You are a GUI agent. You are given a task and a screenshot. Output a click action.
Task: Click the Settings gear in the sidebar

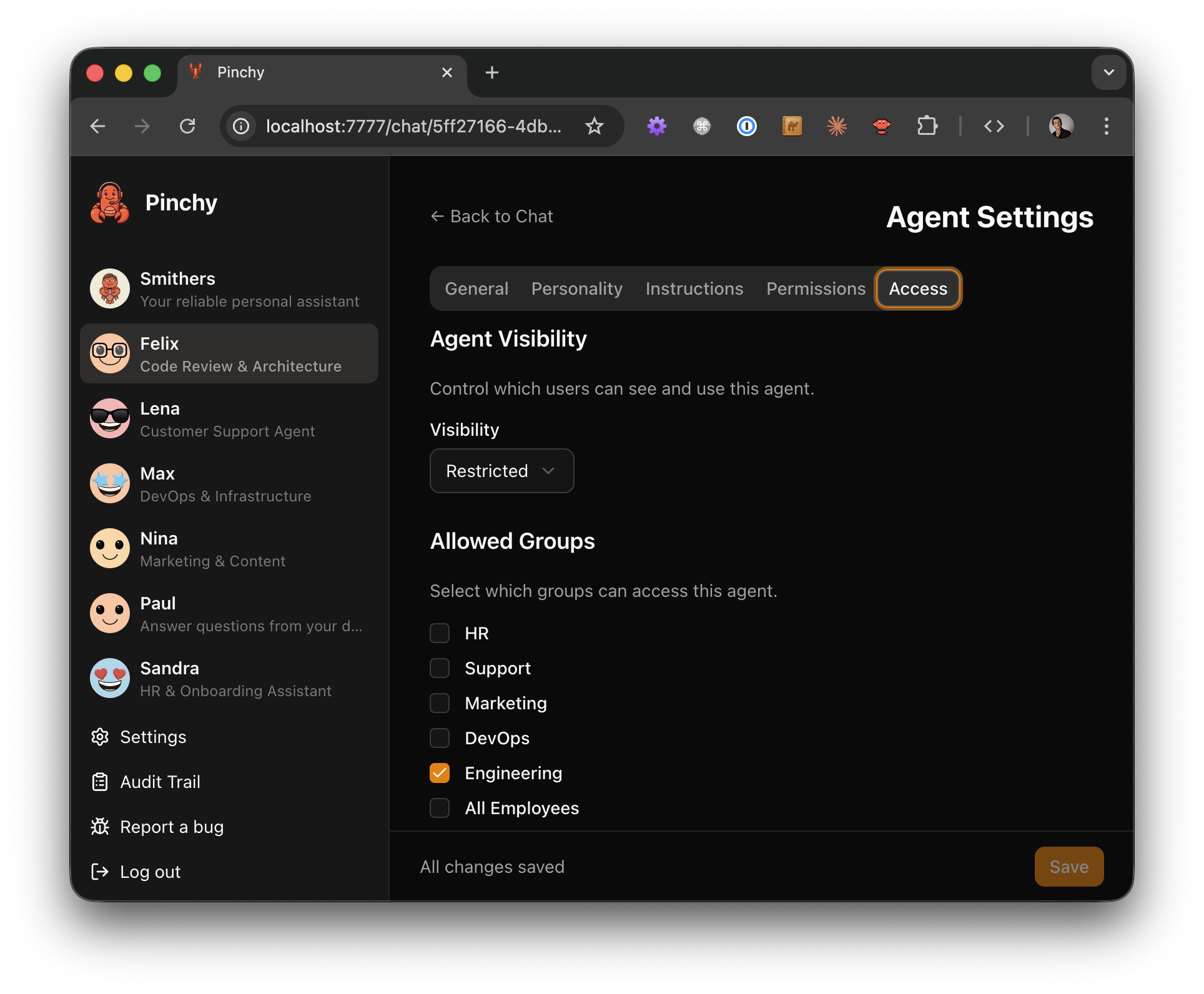tap(100, 737)
